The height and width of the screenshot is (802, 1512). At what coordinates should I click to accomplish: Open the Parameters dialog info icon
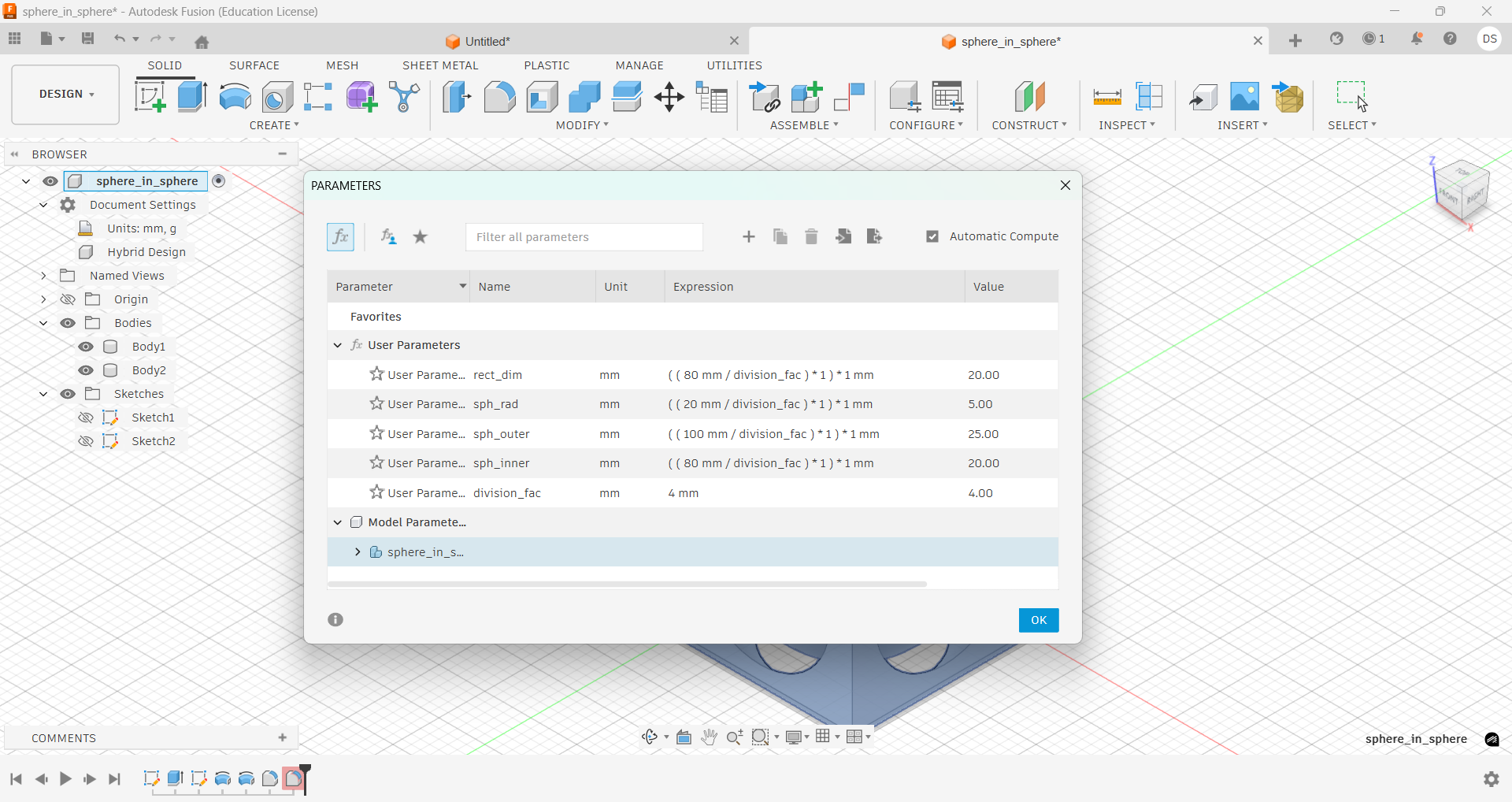pyautogui.click(x=335, y=619)
